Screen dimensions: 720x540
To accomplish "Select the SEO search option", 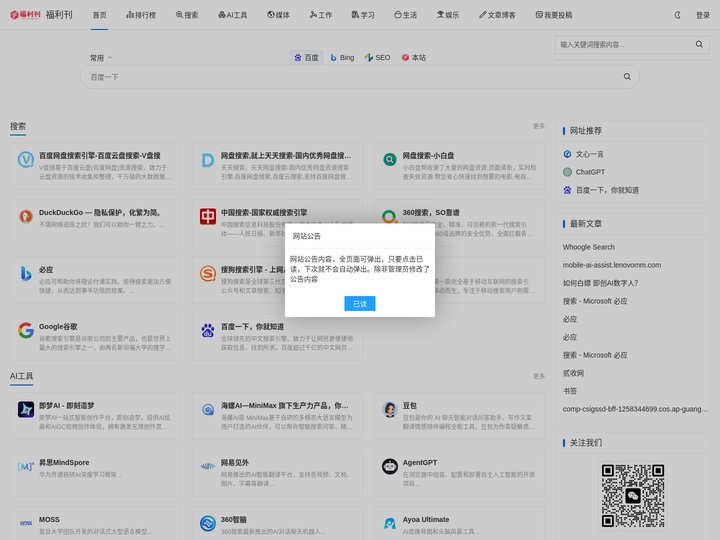I will click(377, 57).
